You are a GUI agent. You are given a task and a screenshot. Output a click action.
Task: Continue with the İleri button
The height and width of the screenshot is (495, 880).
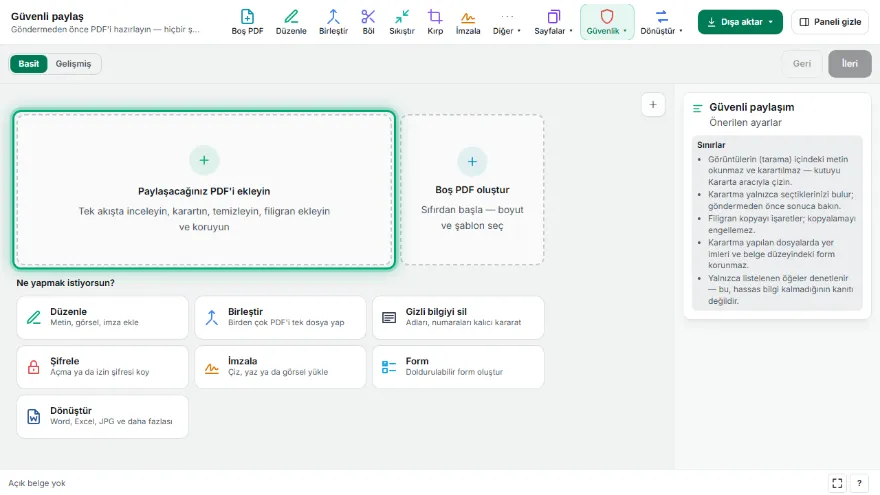pyautogui.click(x=850, y=63)
